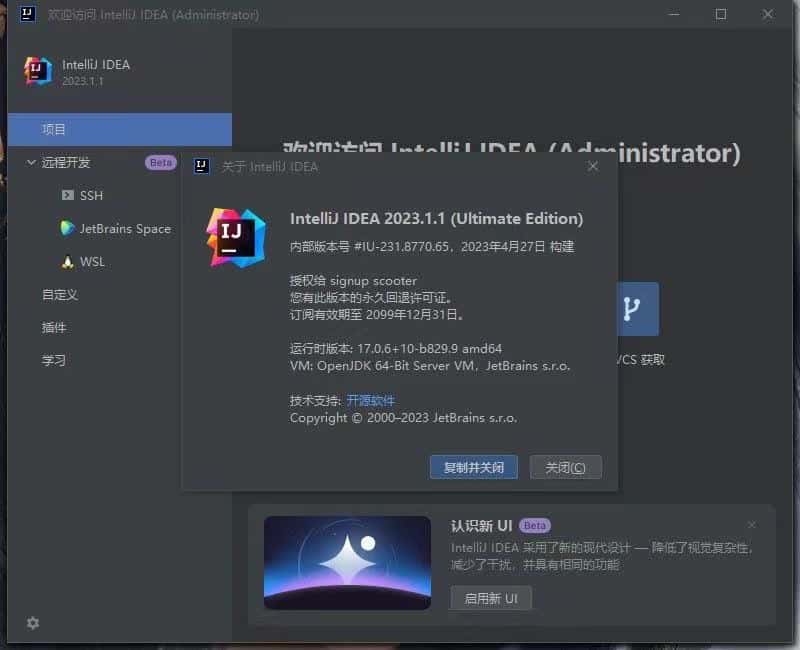
Task: Click the build number #IU-231.8770.65 line
Action: [432, 246]
